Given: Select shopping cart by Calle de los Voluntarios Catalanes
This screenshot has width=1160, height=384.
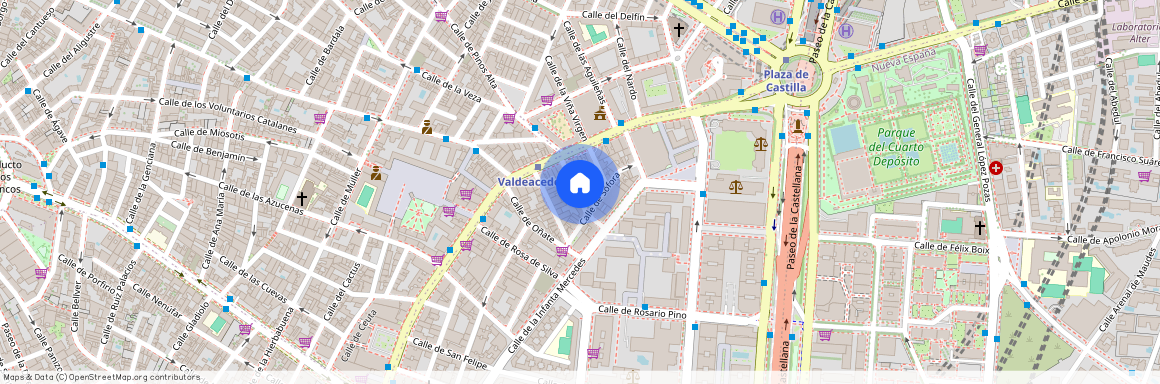Looking at the screenshot, I should pos(320,118).
